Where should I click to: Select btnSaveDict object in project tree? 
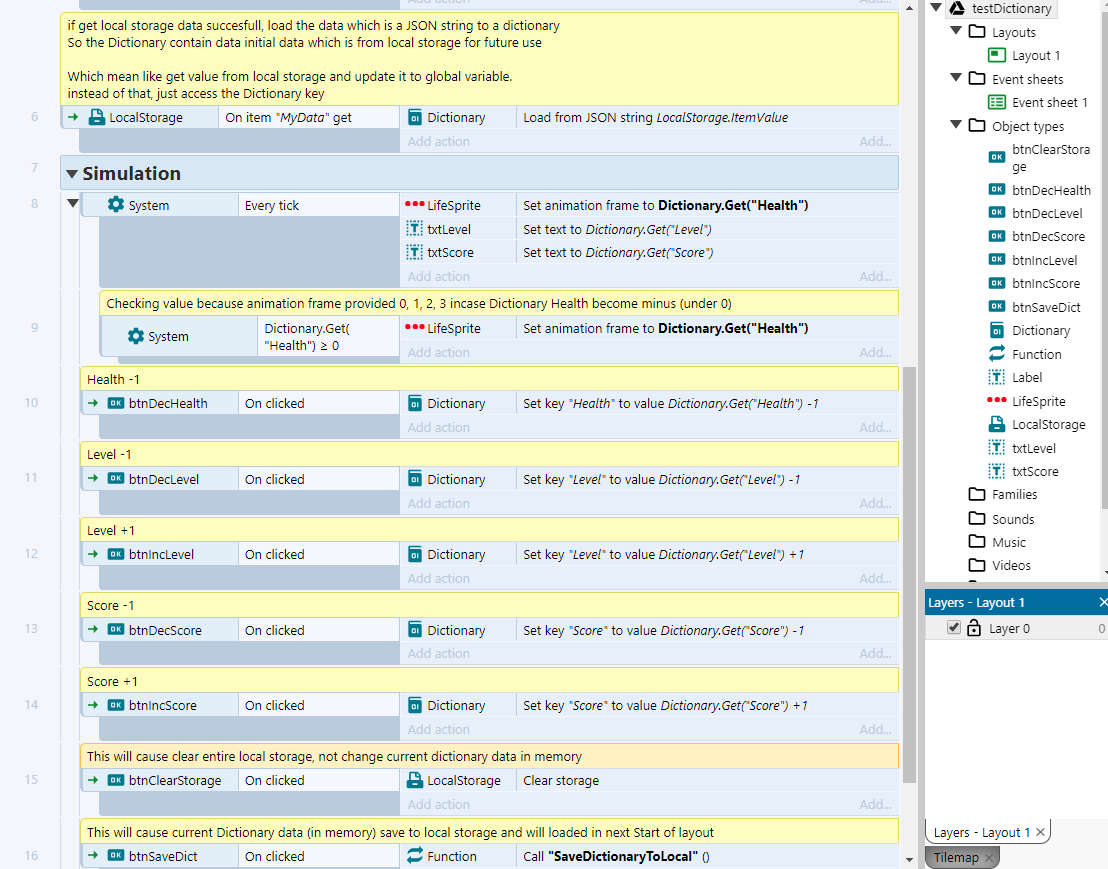point(1046,307)
